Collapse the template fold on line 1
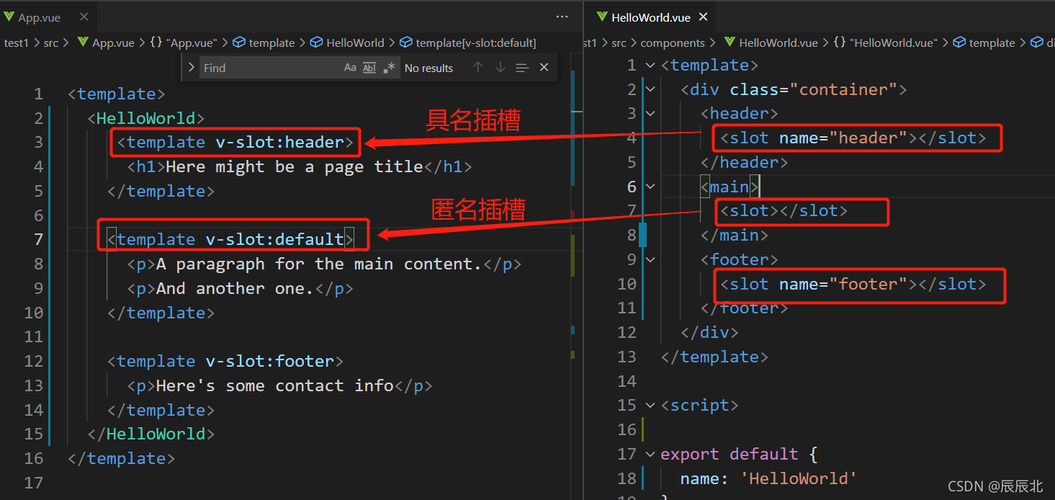Image resolution: width=1055 pixels, height=500 pixels. point(649,65)
